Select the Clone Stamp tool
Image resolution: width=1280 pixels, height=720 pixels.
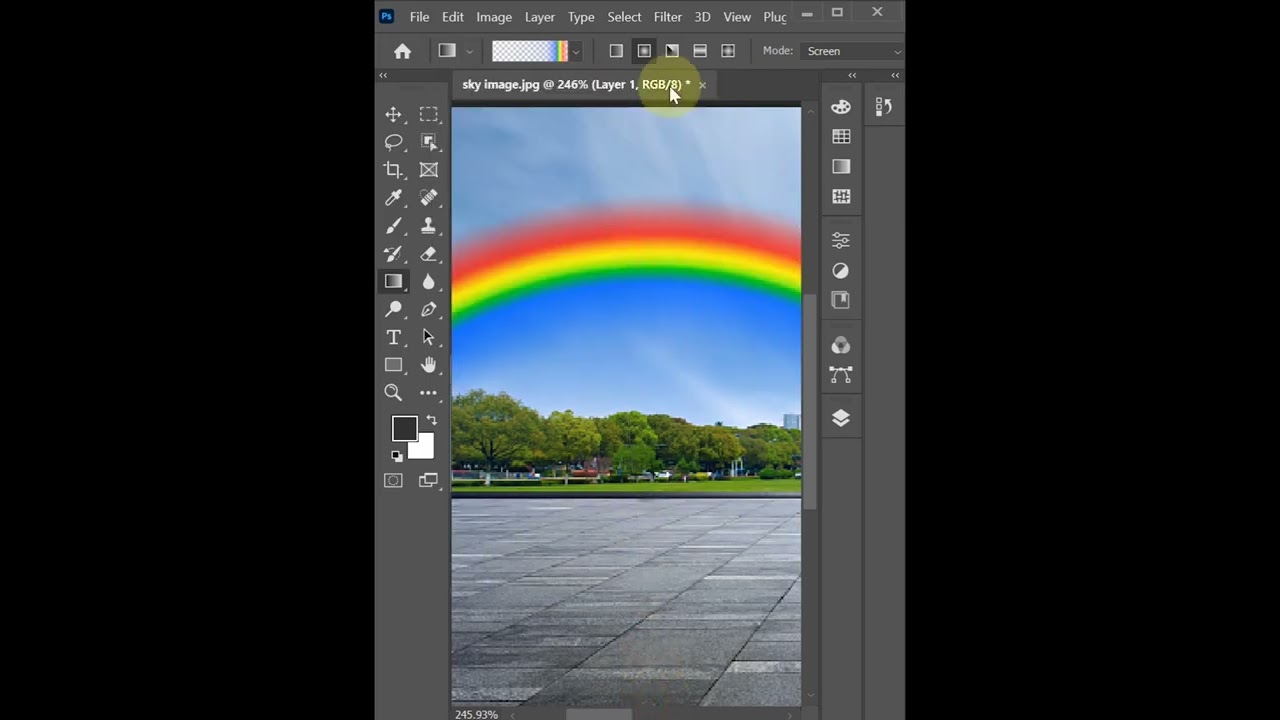pyautogui.click(x=429, y=226)
